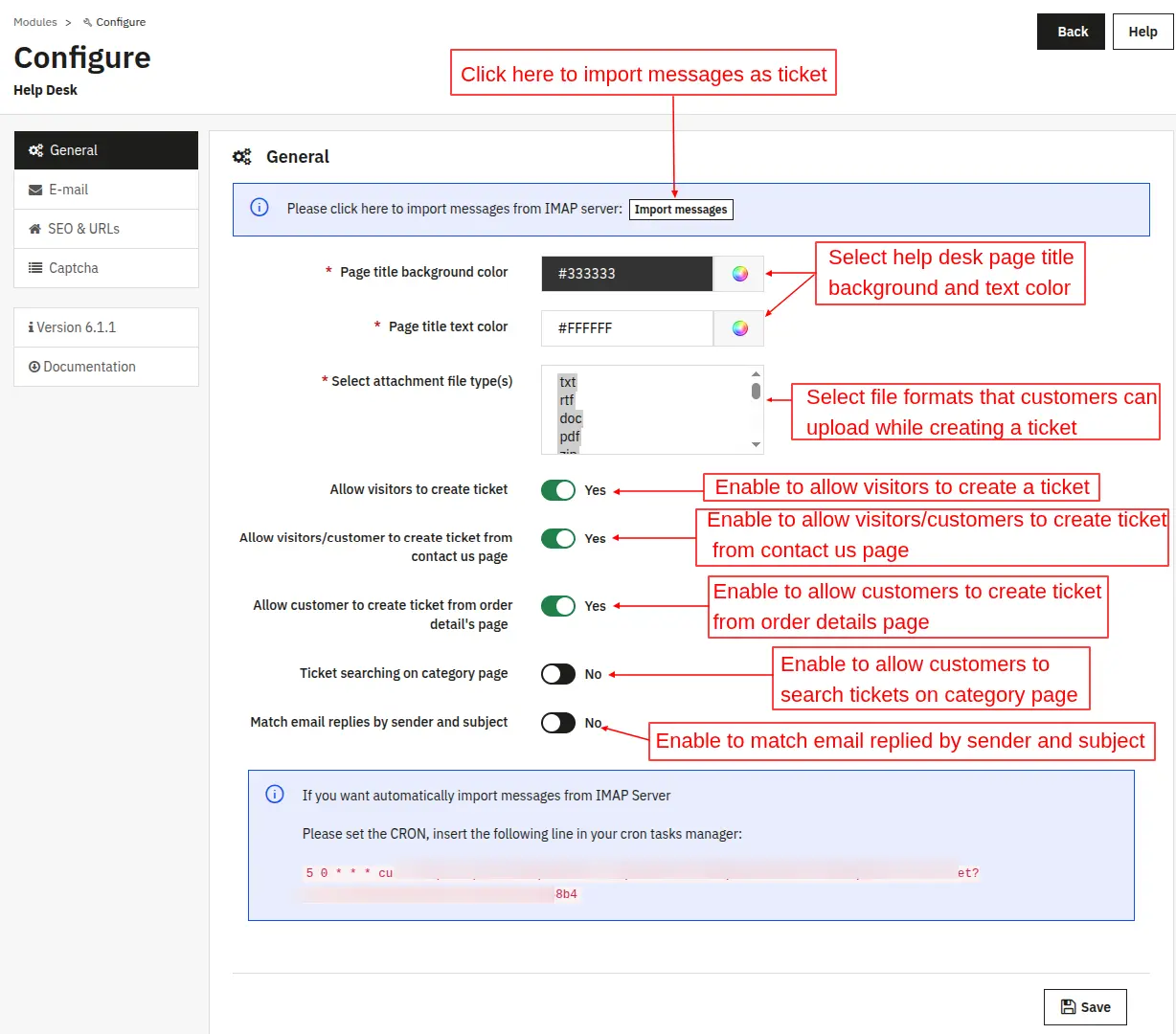Screen dimensions: 1176x1034
Task: Click the info icon in CRON notice
Action: (x=275, y=794)
